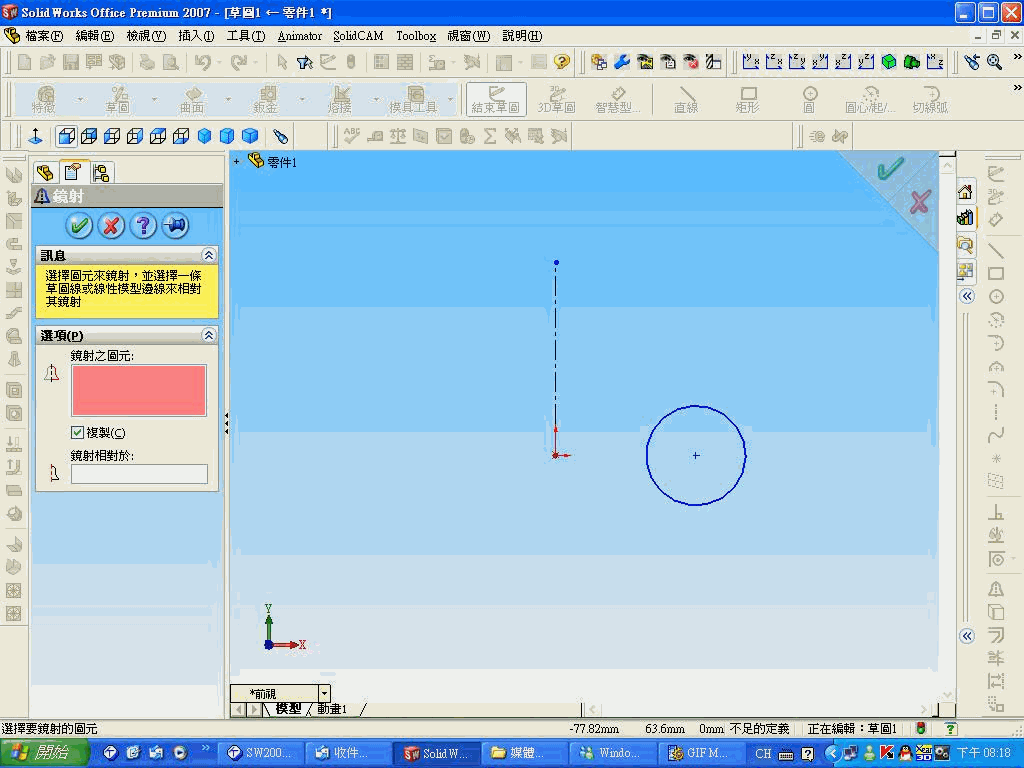Select right toolbar rectangle sketch icon
Screen dimensions: 1024x768
[996, 274]
